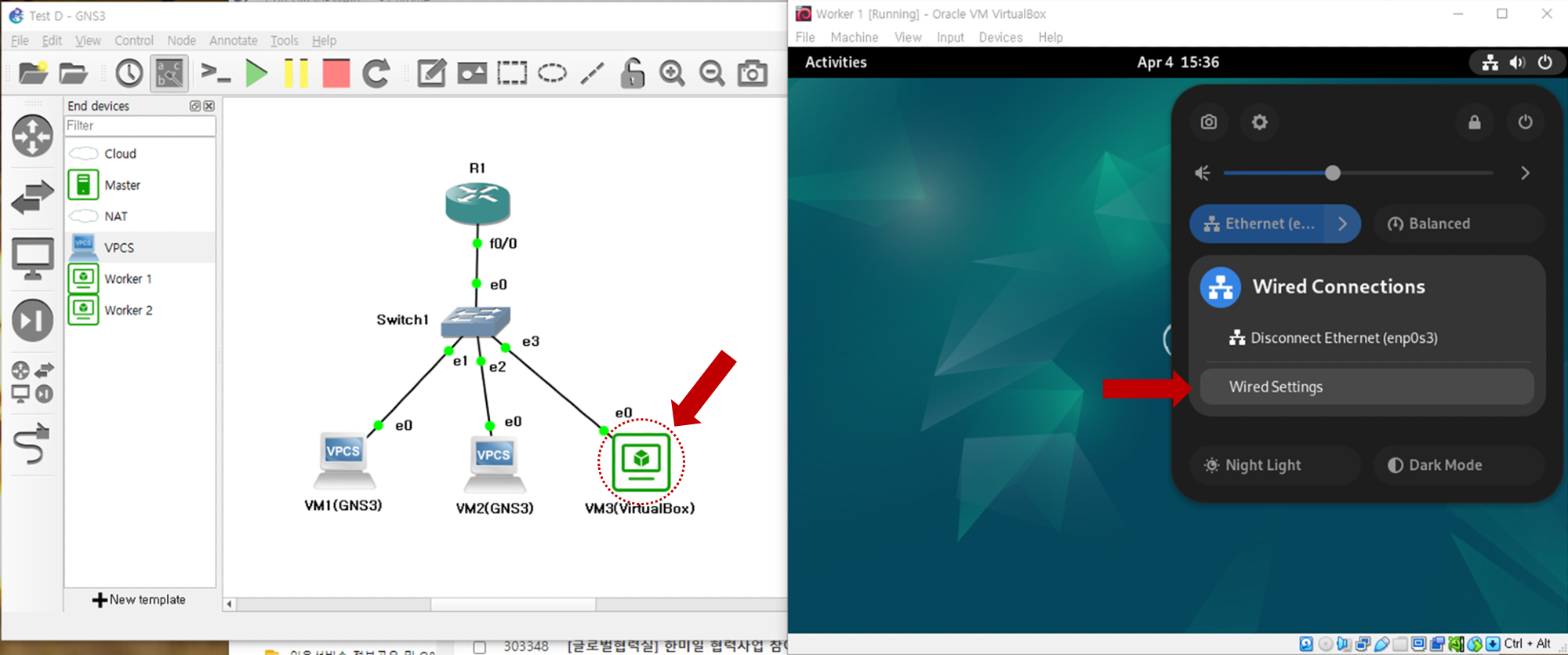Select VM2(GNS3) VPCS node
The width and height of the screenshot is (1568, 655).
tap(494, 465)
